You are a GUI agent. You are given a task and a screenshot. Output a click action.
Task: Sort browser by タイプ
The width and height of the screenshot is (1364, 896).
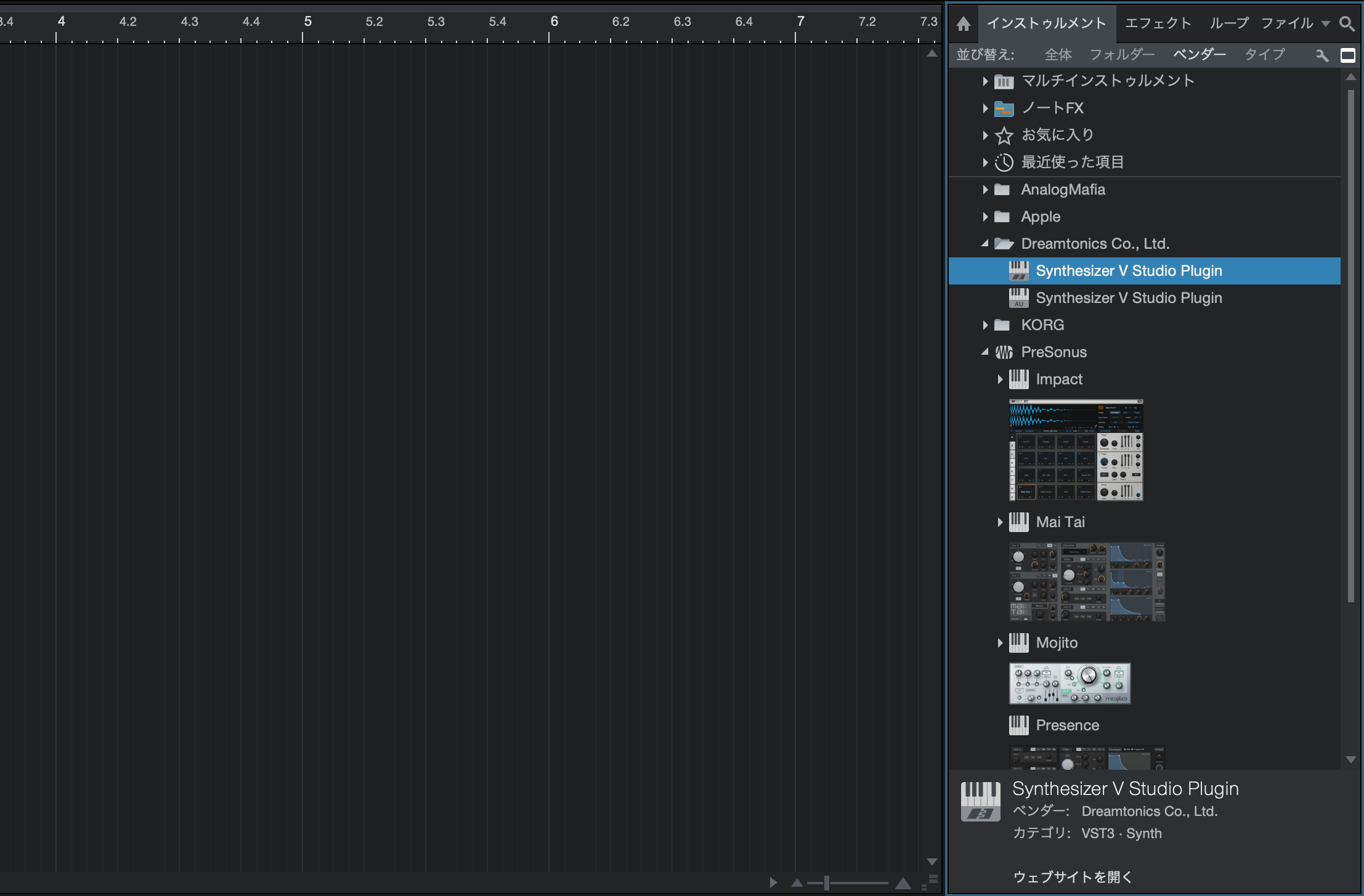[1264, 55]
